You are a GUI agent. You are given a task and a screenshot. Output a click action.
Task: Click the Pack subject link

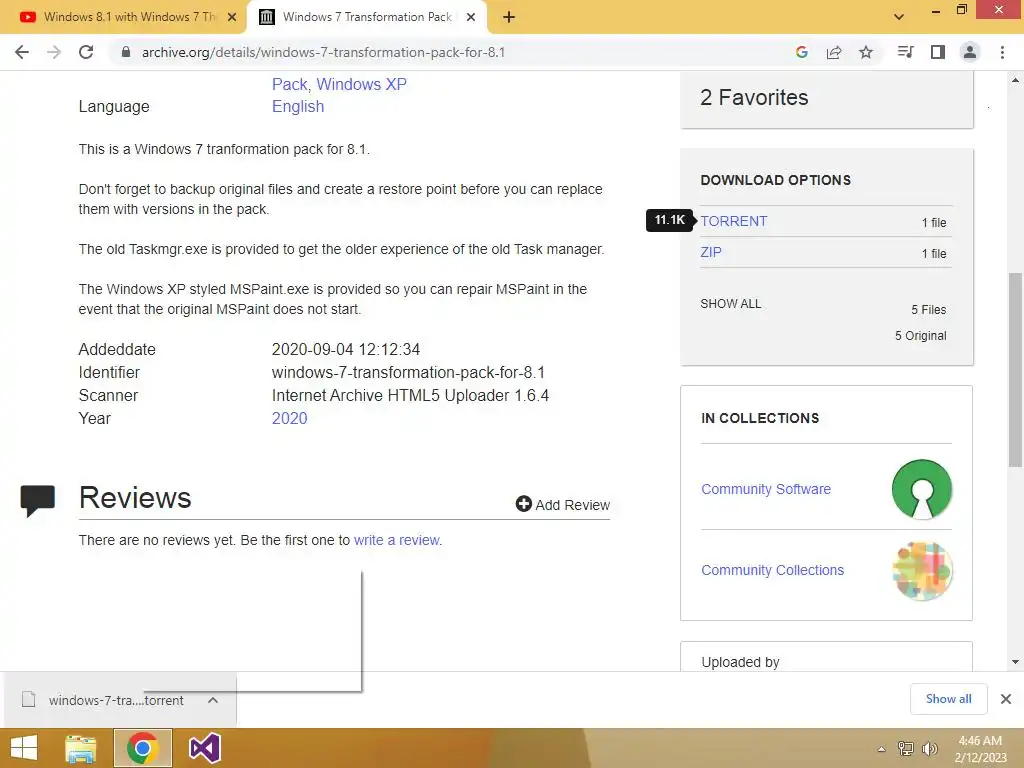pyautogui.click(x=290, y=84)
